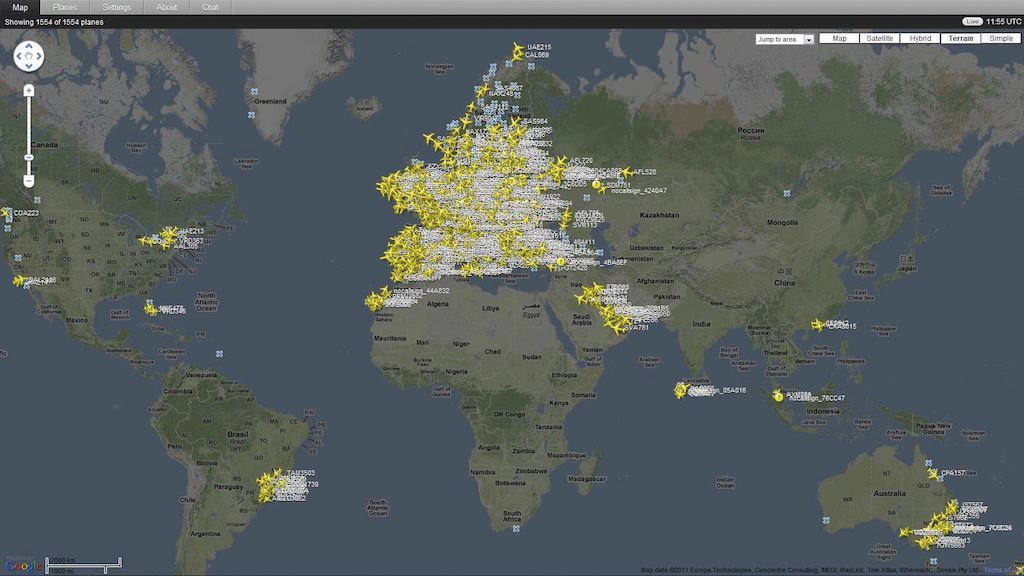Select the nocallsign_78CC47 marker near Indonesia

coord(777,396)
